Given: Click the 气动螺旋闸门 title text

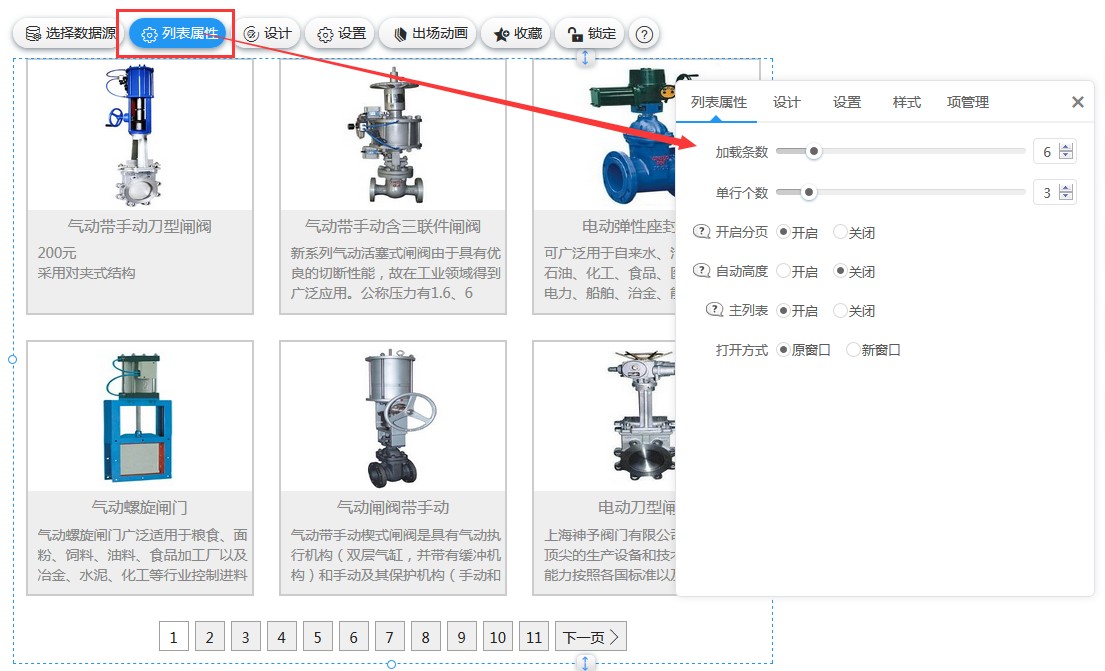Looking at the screenshot, I should [x=140, y=507].
